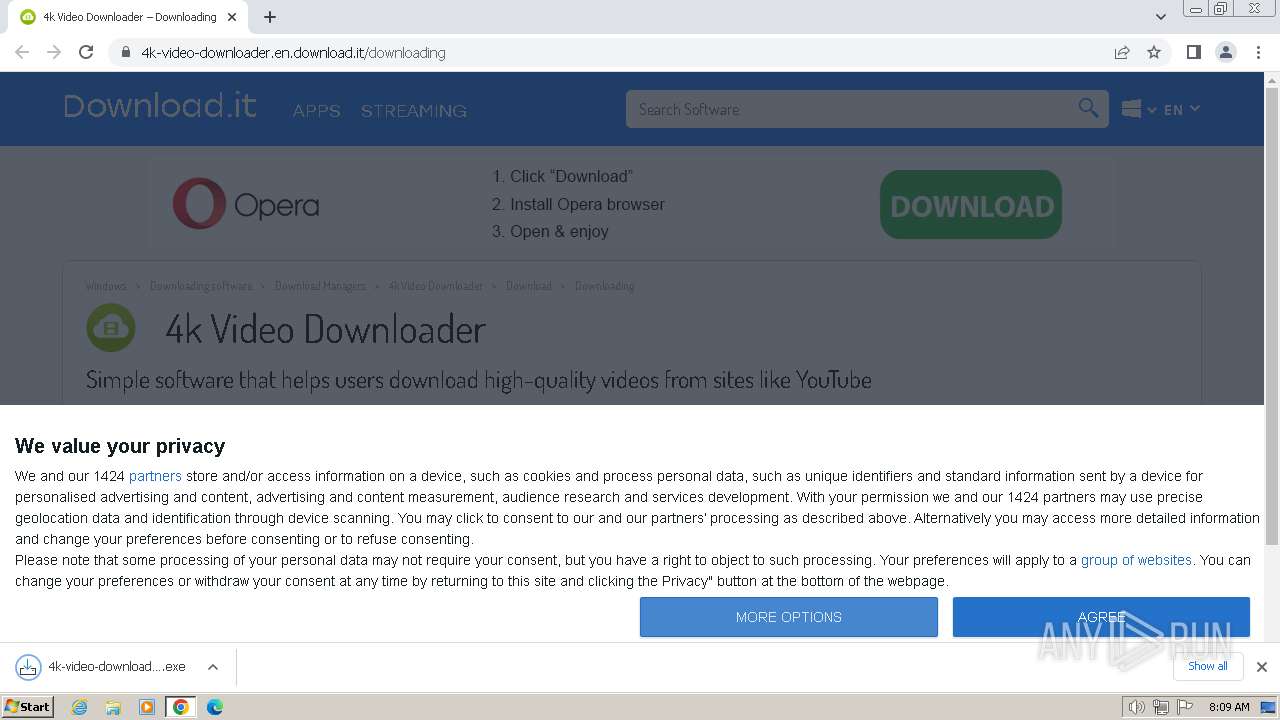
Task: Click the 4k Video Downloader page heading
Action: point(325,329)
